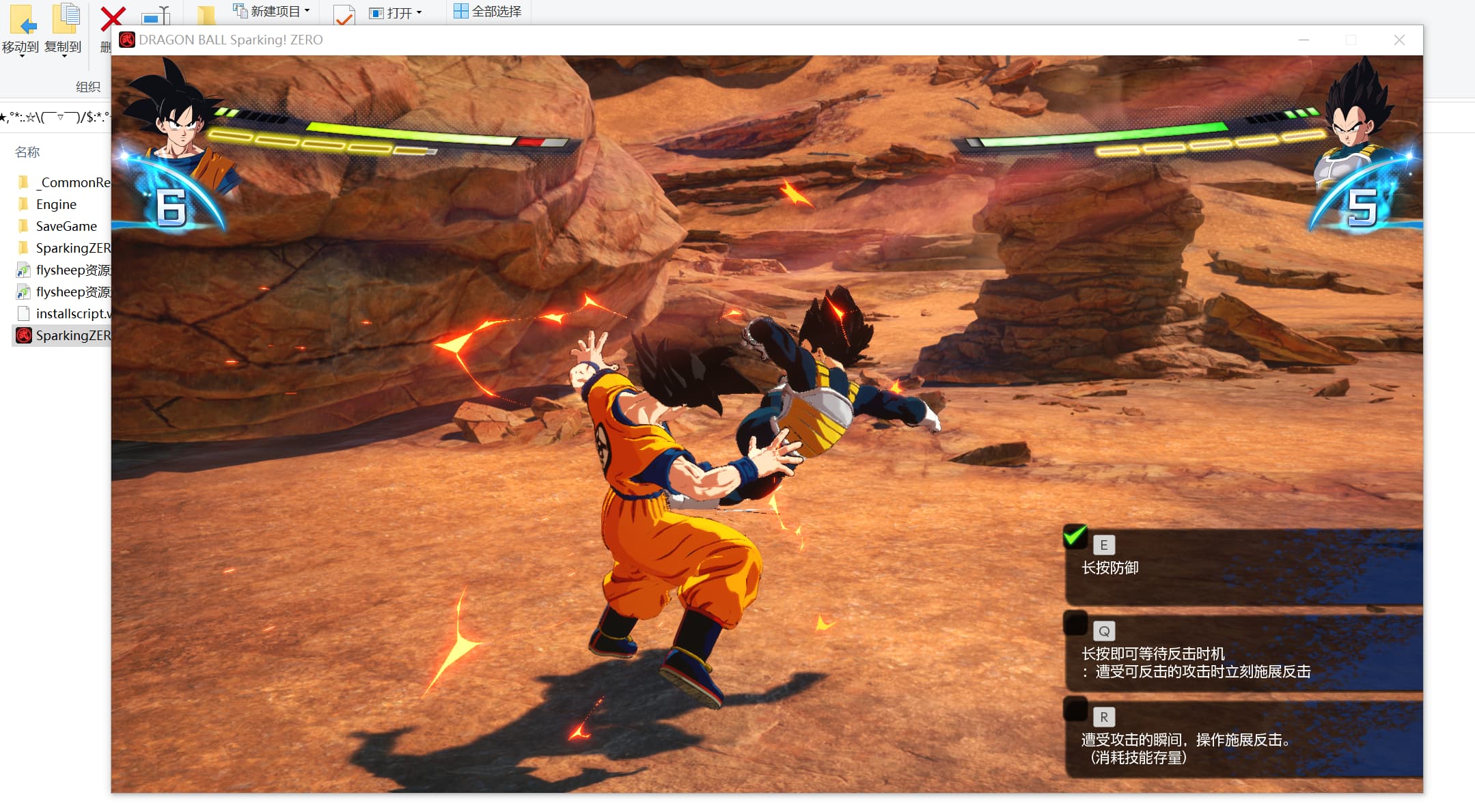Click the DRAGON BALL Sparking! ZERO title text

pos(231,40)
